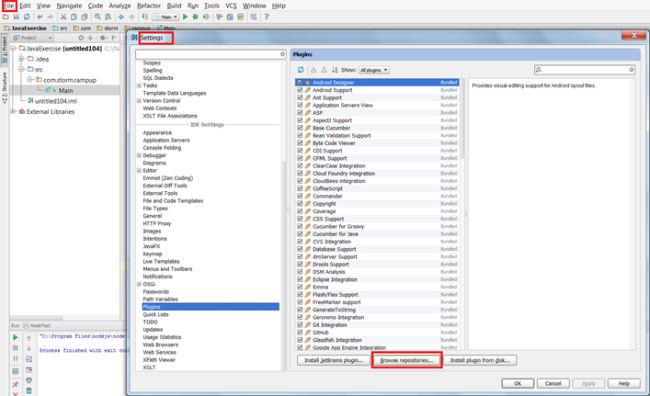Viewport: 650px width, 396px height.
Task: Click the Stop icon in the Run panel
Action: coord(15,348)
